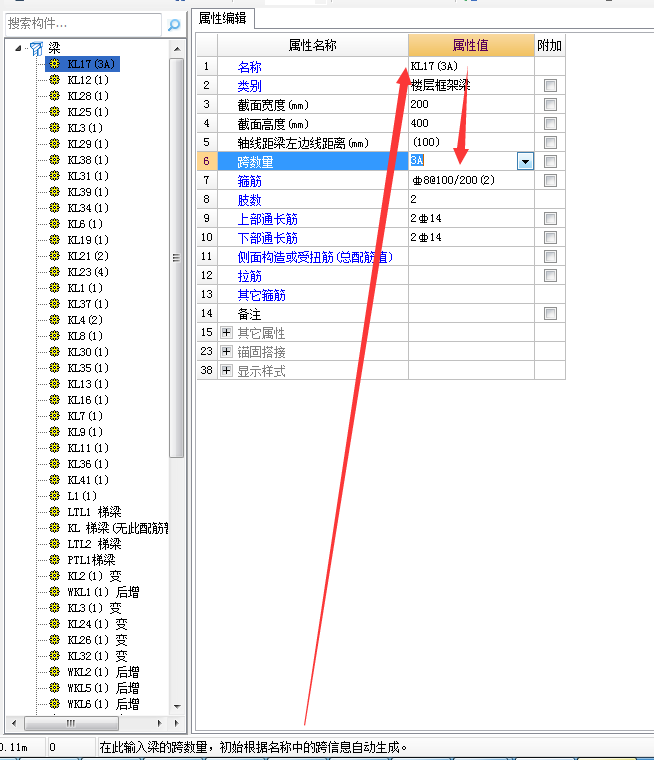
Task: Toggle the 附加 checkbox for 轴线距梁左边线距离
Action: point(550,142)
